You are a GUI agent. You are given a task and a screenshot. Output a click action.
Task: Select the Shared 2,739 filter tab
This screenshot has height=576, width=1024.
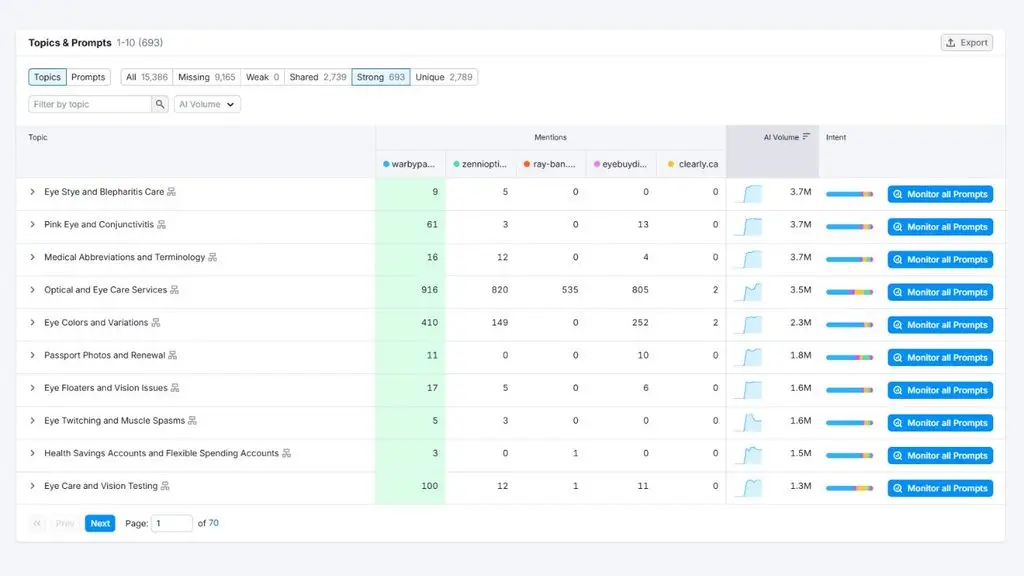point(318,77)
